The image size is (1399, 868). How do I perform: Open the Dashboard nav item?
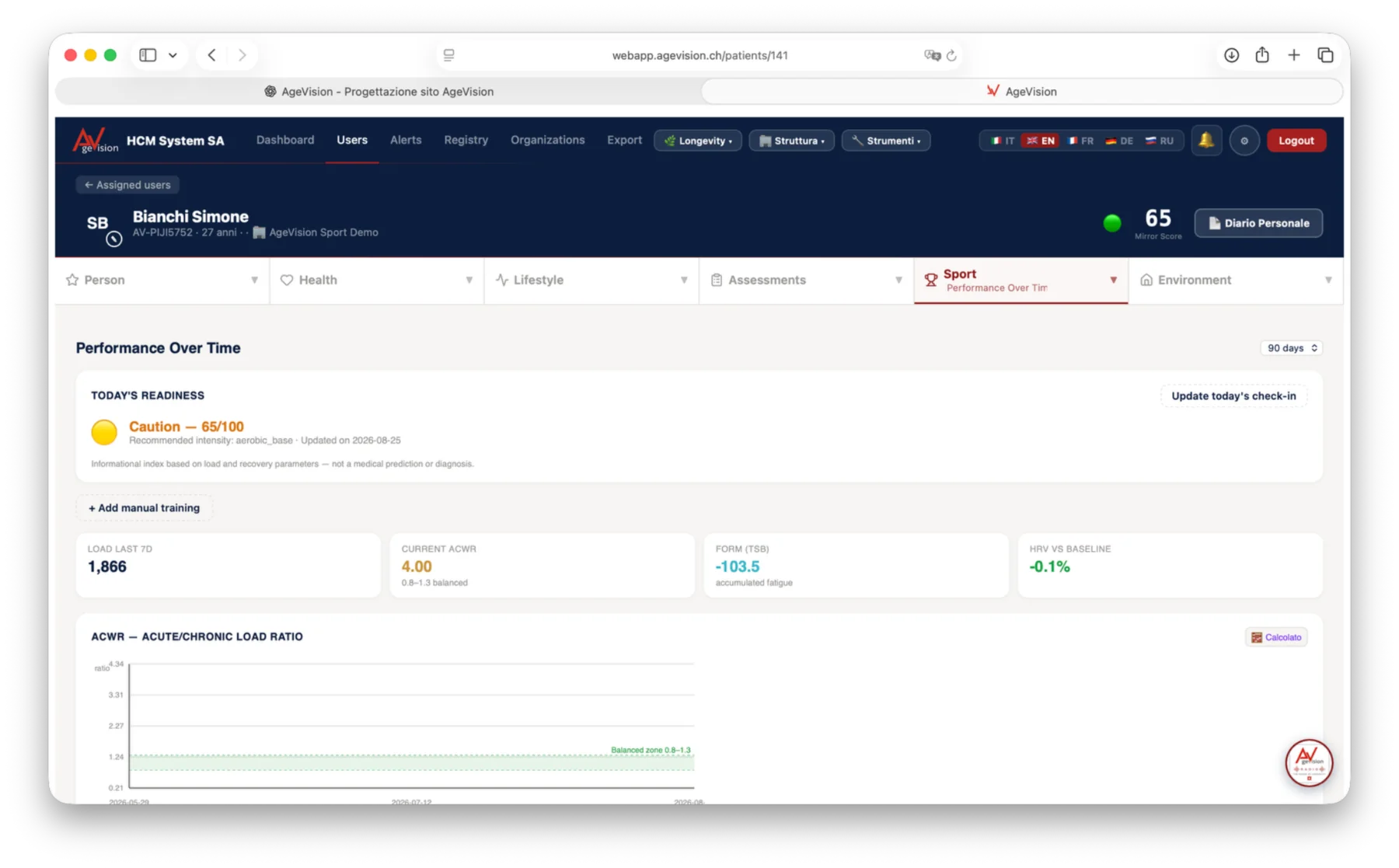(x=285, y=140)
